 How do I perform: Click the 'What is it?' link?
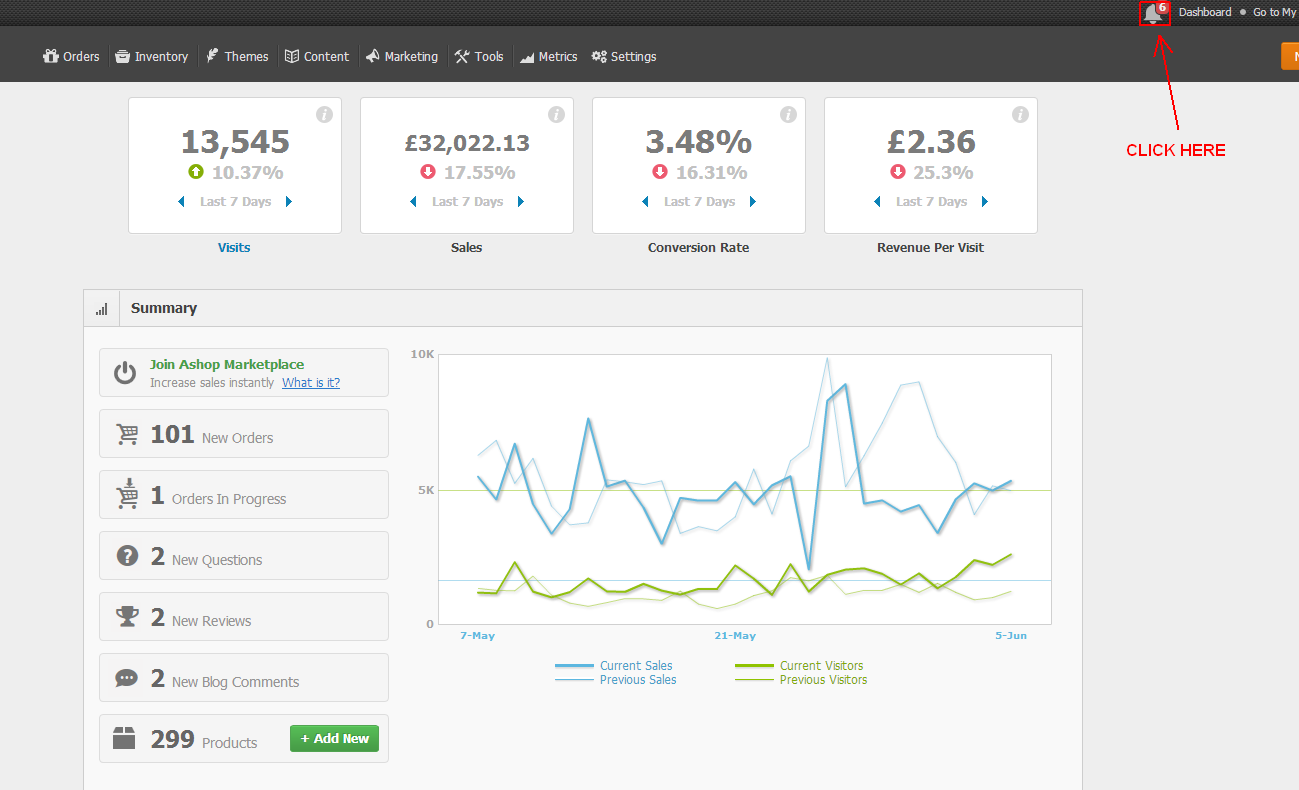click(311, 382)
